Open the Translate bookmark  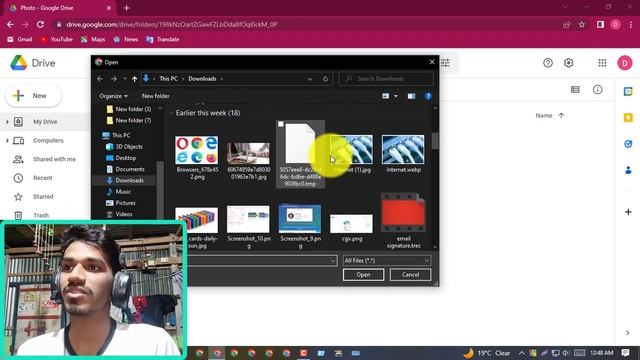(163, 39)
